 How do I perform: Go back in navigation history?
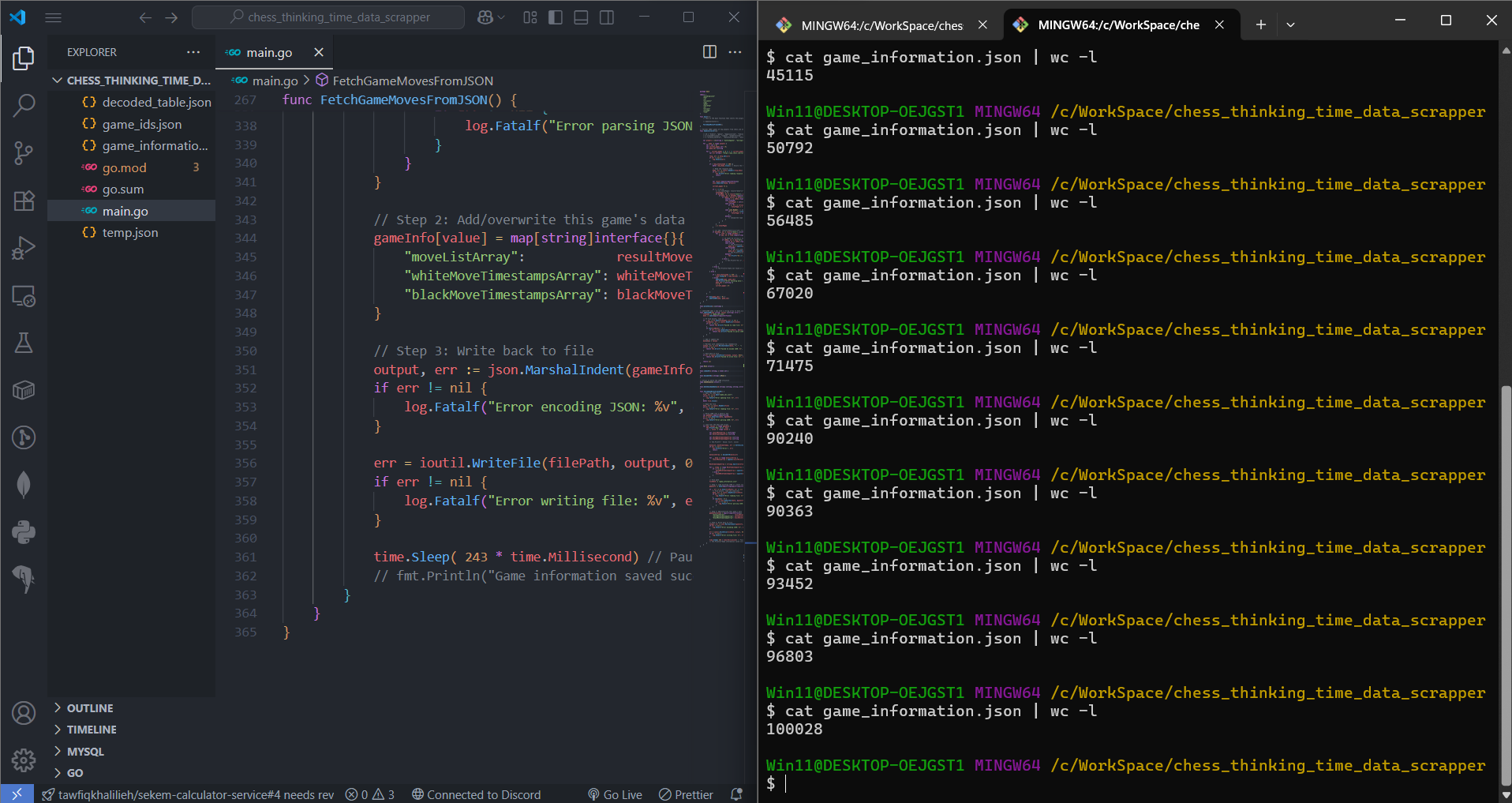[x=145, y=17]
